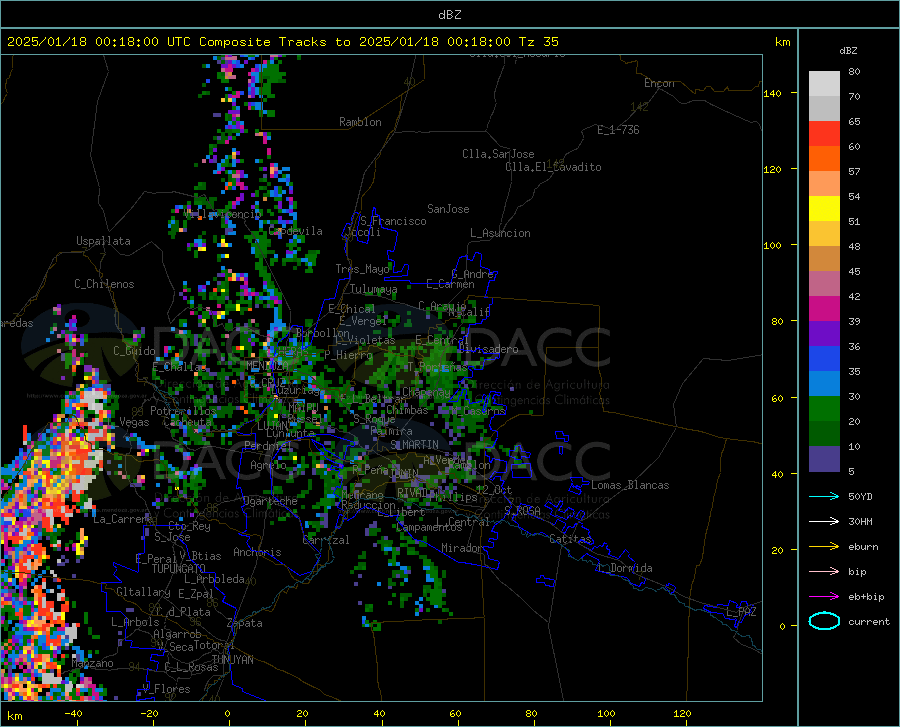Select the light grey 70-80 dBZ color band
This screenshot has width=900, height=727.
824,84
